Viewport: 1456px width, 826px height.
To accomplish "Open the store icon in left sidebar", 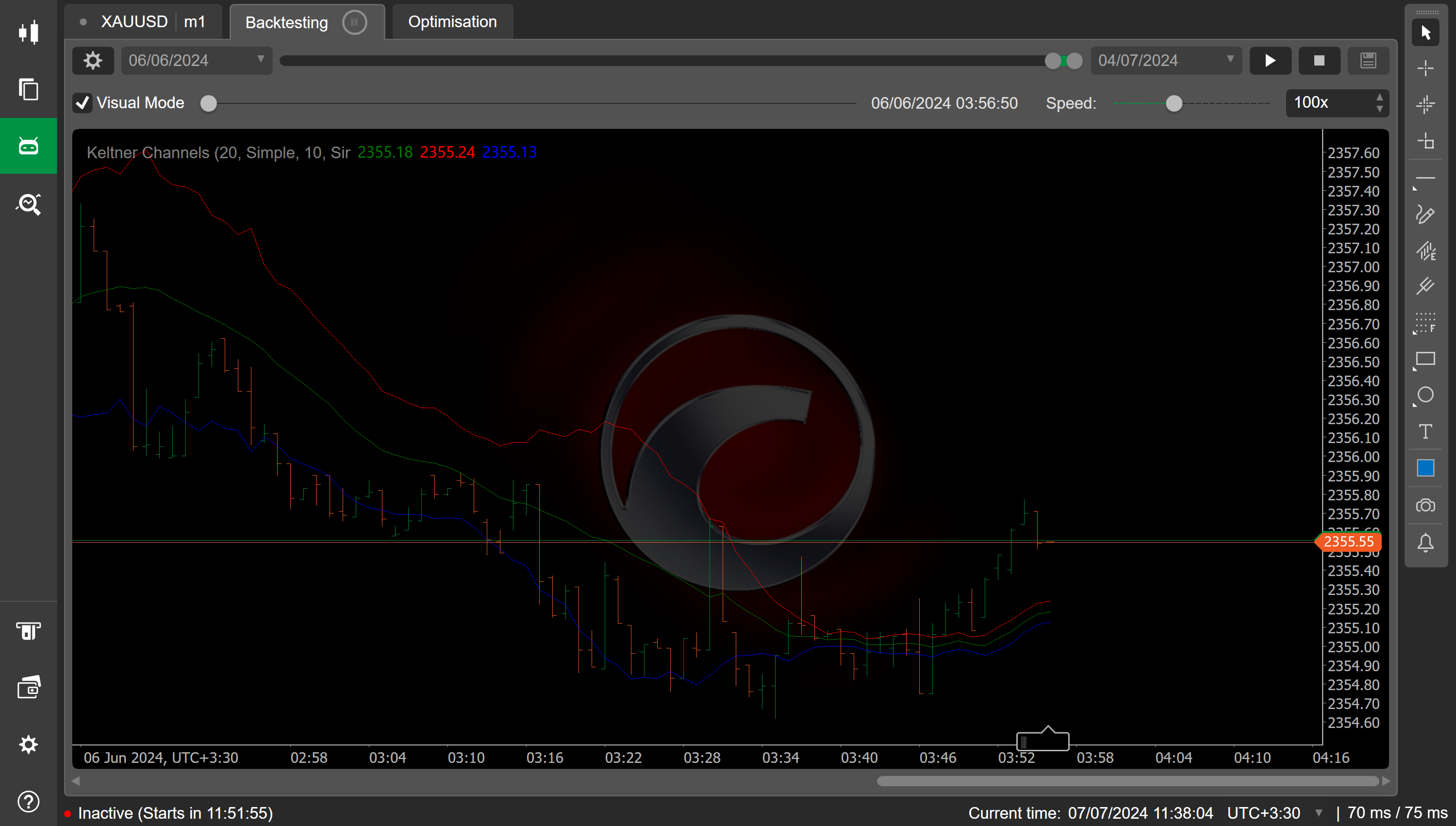I will [28, 631].
